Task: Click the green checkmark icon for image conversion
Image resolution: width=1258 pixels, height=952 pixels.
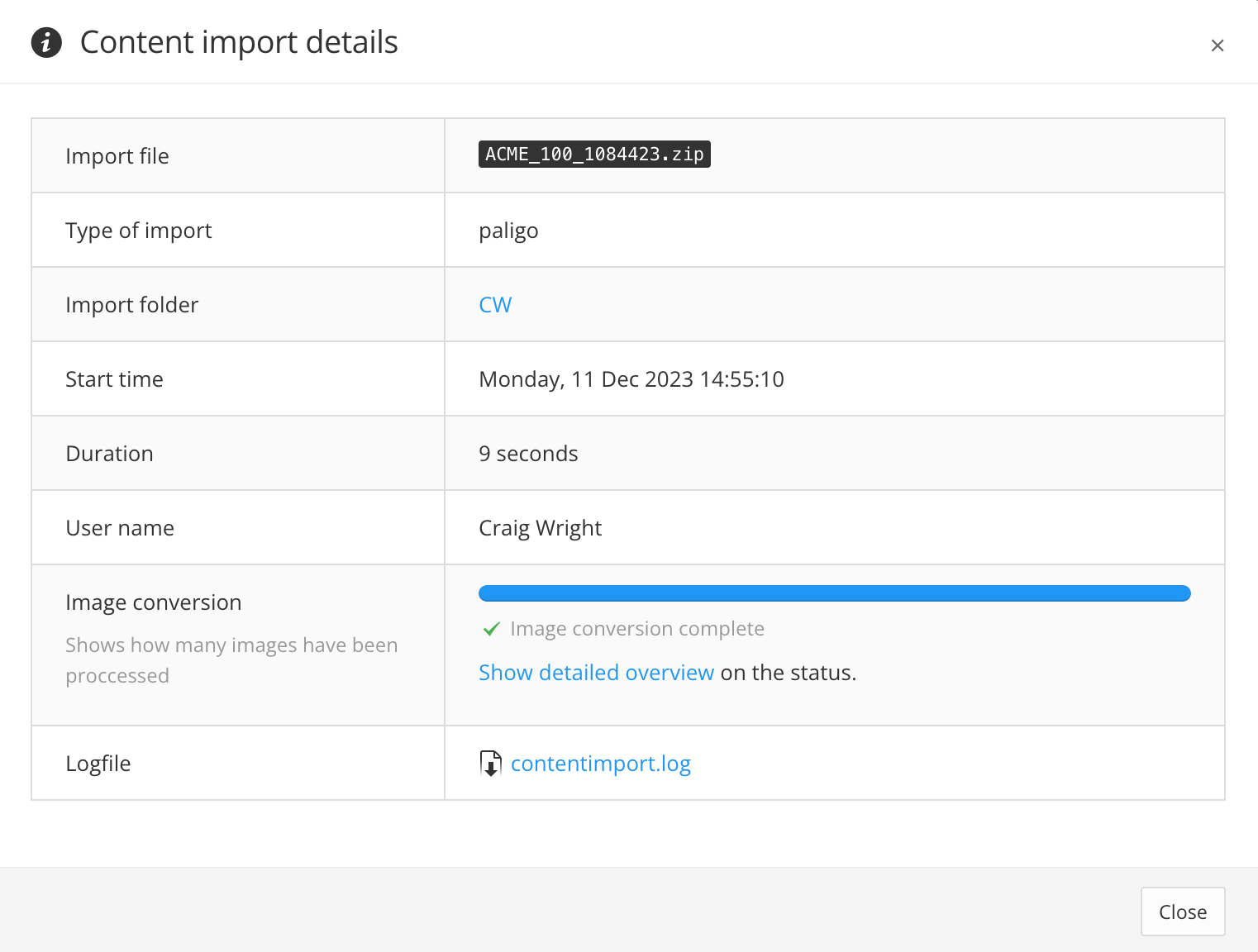Action: point(492,628)
